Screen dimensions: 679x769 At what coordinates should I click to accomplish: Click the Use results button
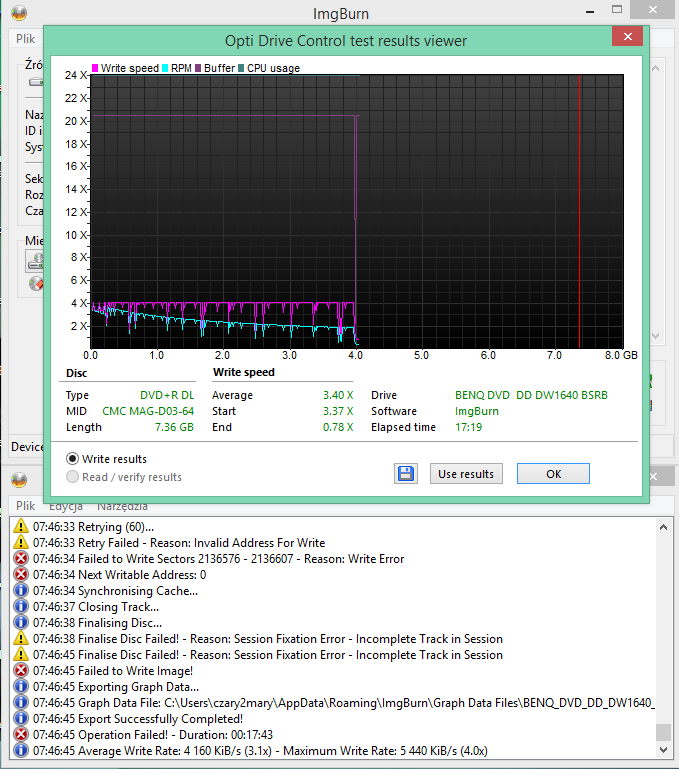(x=466, y=474)
